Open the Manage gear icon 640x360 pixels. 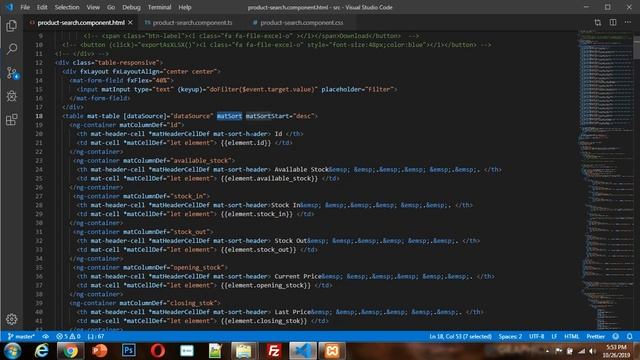point(11,319)
